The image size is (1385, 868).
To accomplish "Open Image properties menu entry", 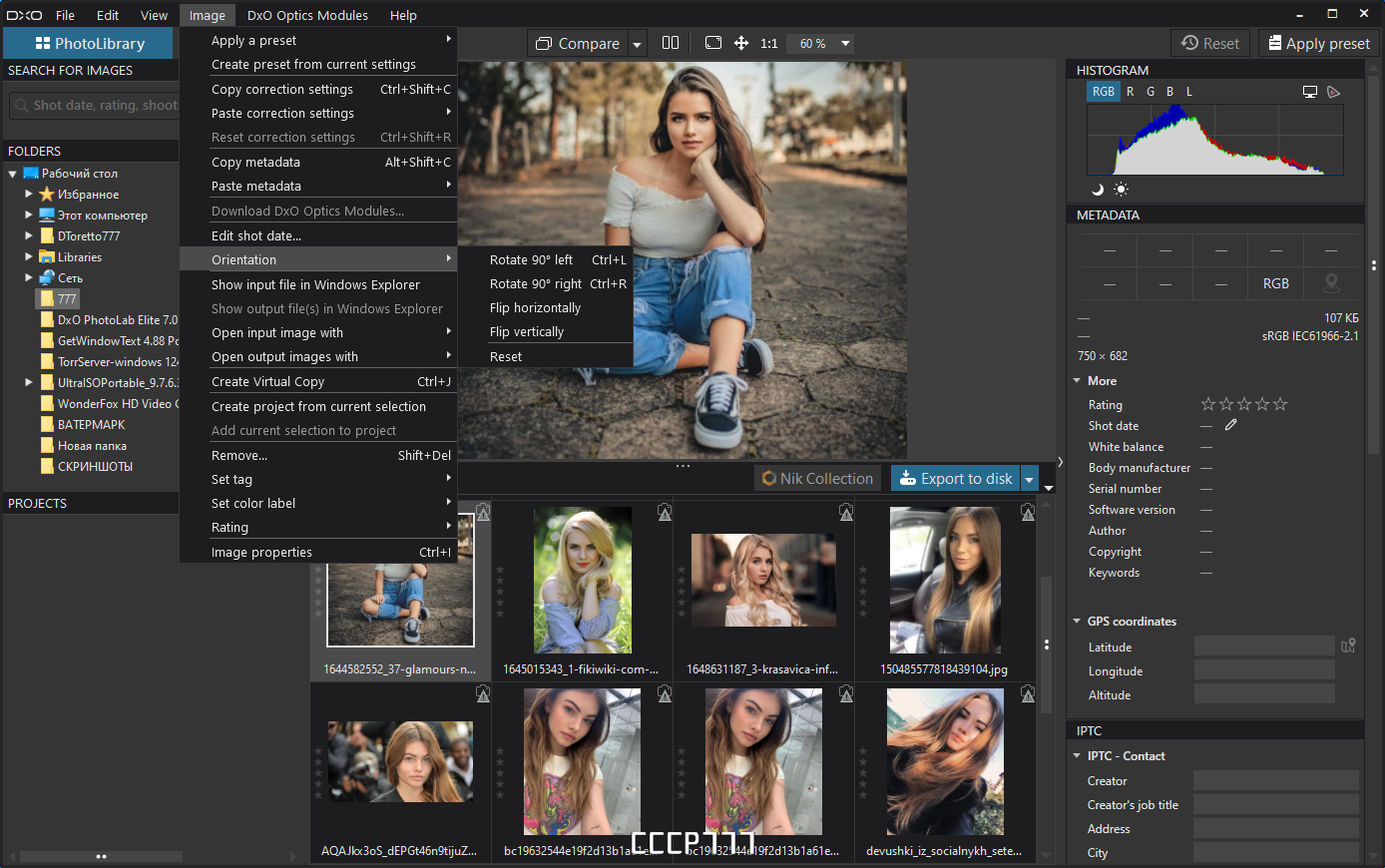I will click(318, 552).
